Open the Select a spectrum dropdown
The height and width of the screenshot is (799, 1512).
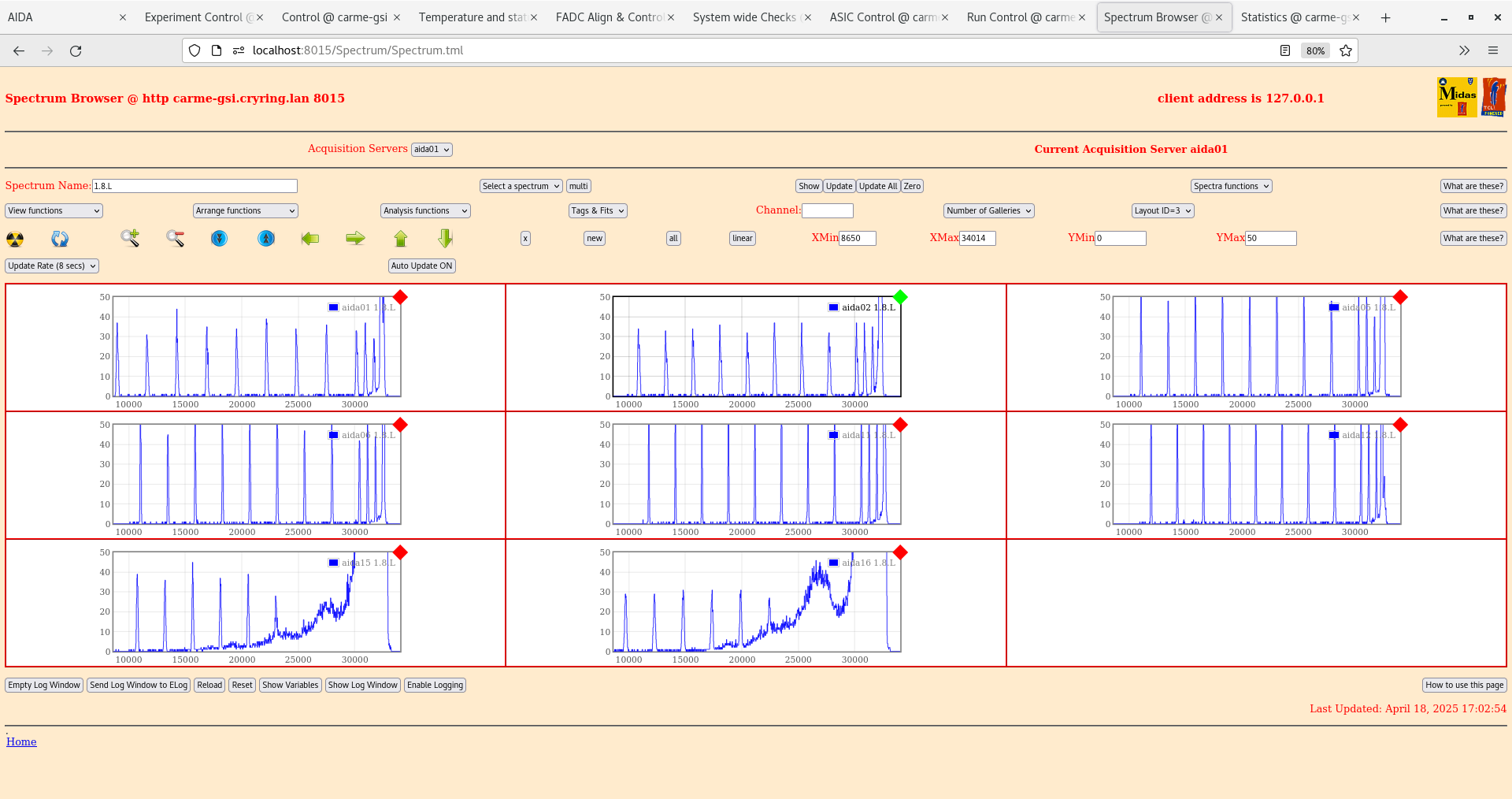click(x=521, y=186)
